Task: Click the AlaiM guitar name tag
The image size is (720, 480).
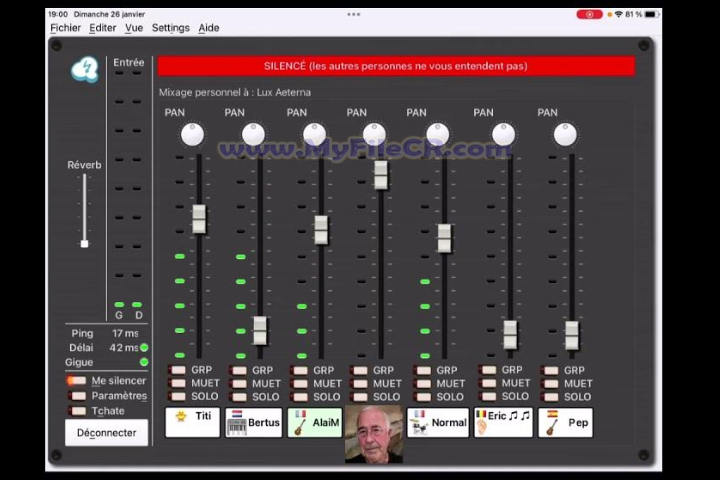Action: 315,422
